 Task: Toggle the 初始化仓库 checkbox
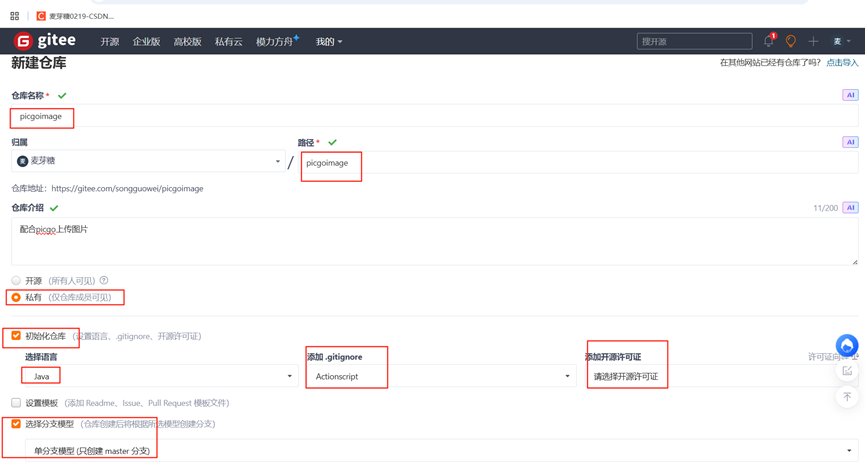[x=16, y=335]
